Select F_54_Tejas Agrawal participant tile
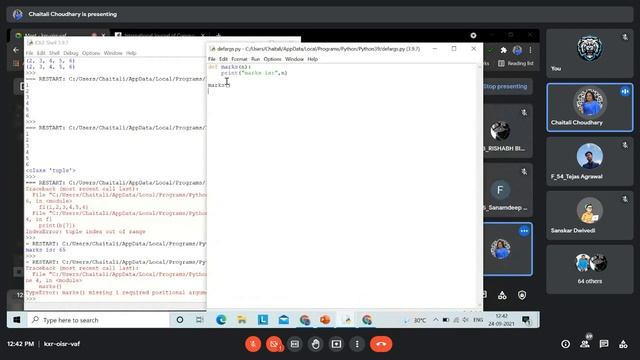The height and width of the screenshot is (360, 640). 590,161
